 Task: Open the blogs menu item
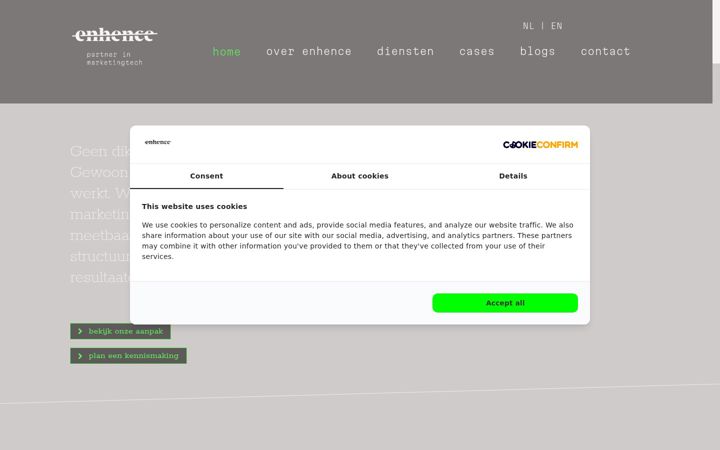coord(537,51)
